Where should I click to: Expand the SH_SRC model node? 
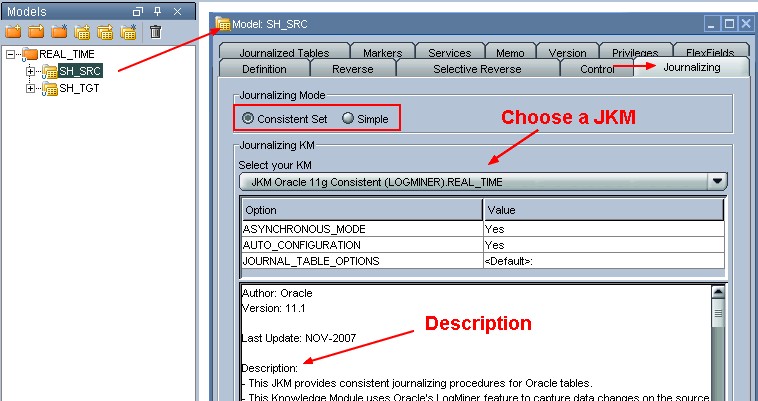click(30, 71)
